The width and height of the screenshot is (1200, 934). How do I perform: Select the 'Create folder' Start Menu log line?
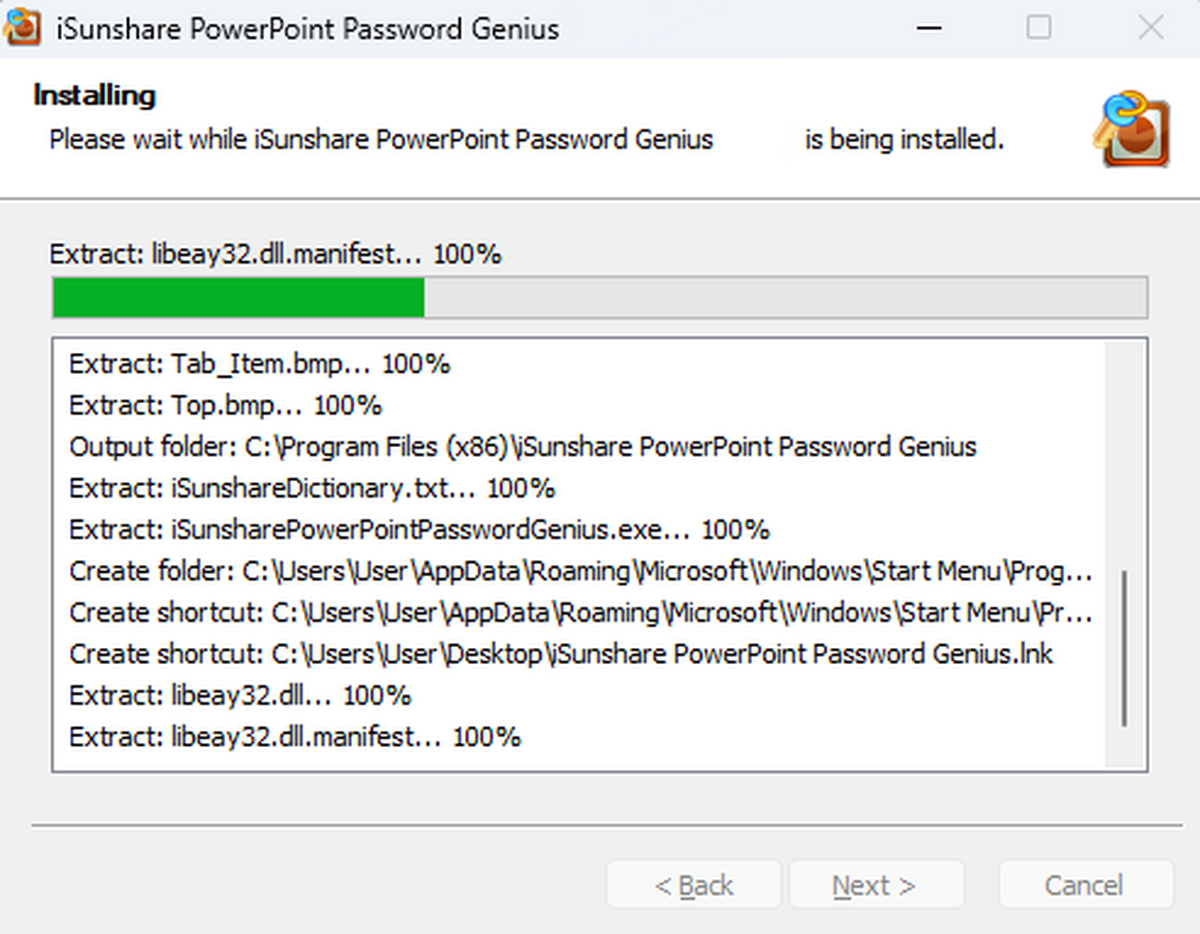click(581, 572)
